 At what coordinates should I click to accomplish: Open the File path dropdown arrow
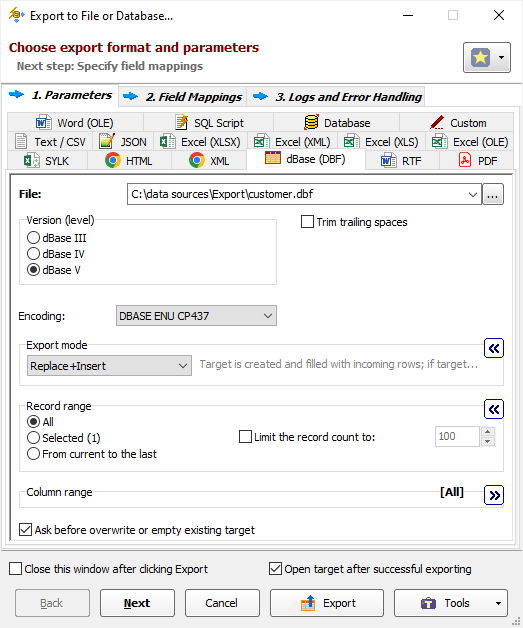point(473,194)
